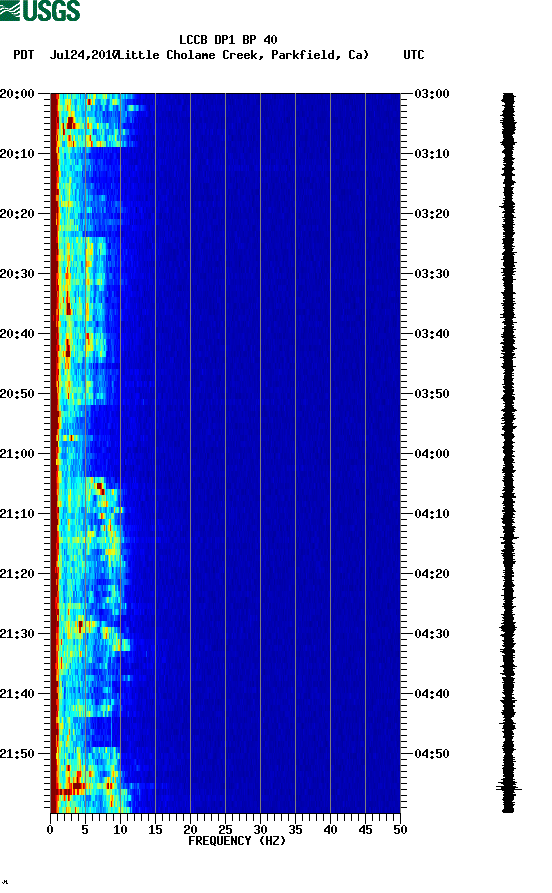Click the 45 Hz frequency tick label
This screenshot has height=893, width=552.
[x=365, y=830]
